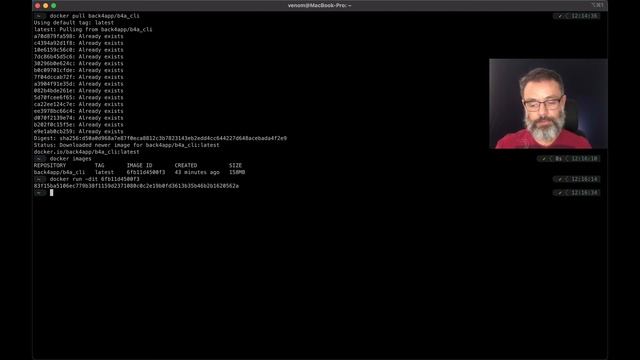Click the 'latest: Pulling from back4app/b4a_cli' line
The width and height of the screenshot is (640, 360).
click(93, 29)
